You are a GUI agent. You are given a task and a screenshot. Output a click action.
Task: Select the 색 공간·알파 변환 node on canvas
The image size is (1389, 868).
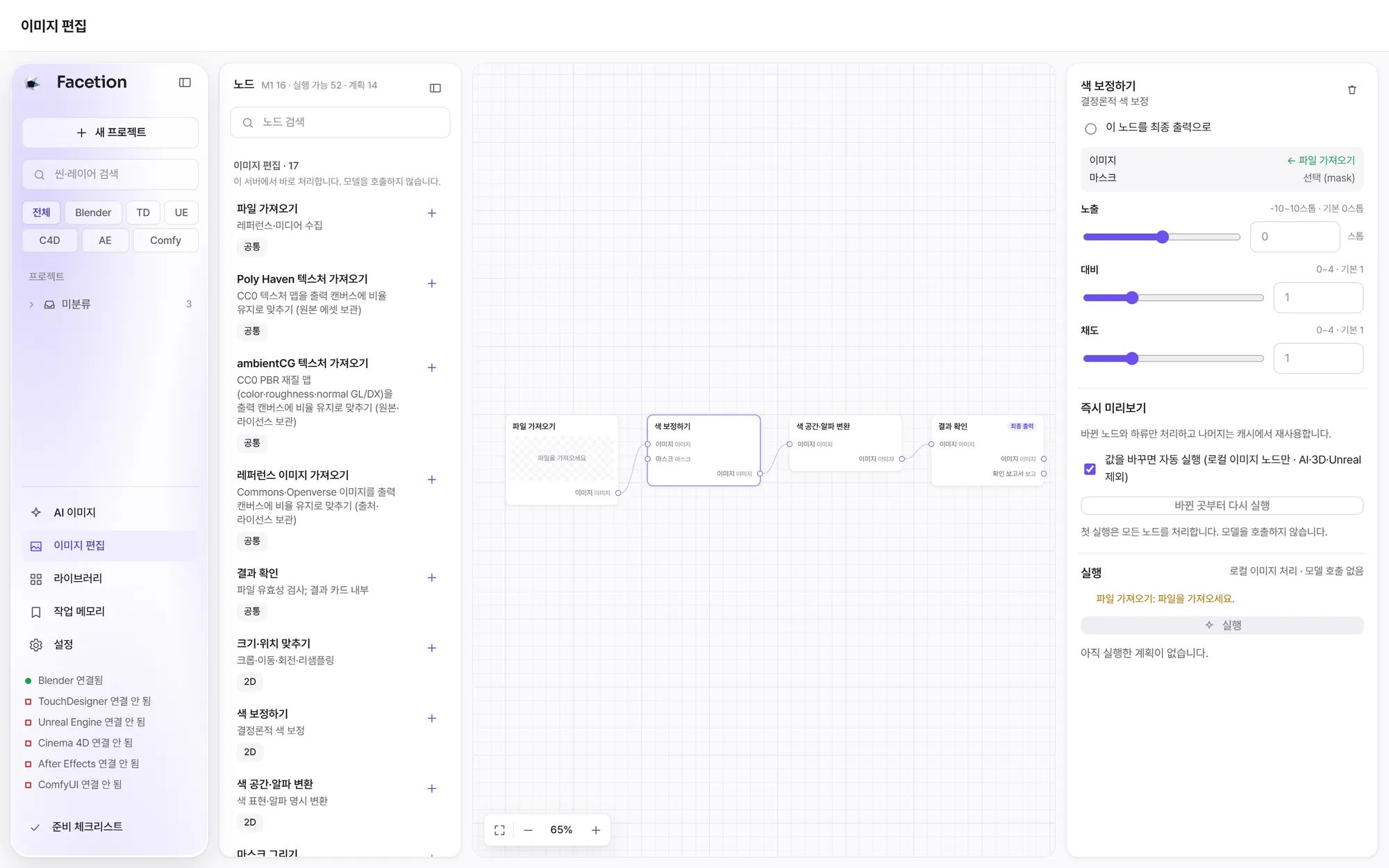[x=845, y=443]
